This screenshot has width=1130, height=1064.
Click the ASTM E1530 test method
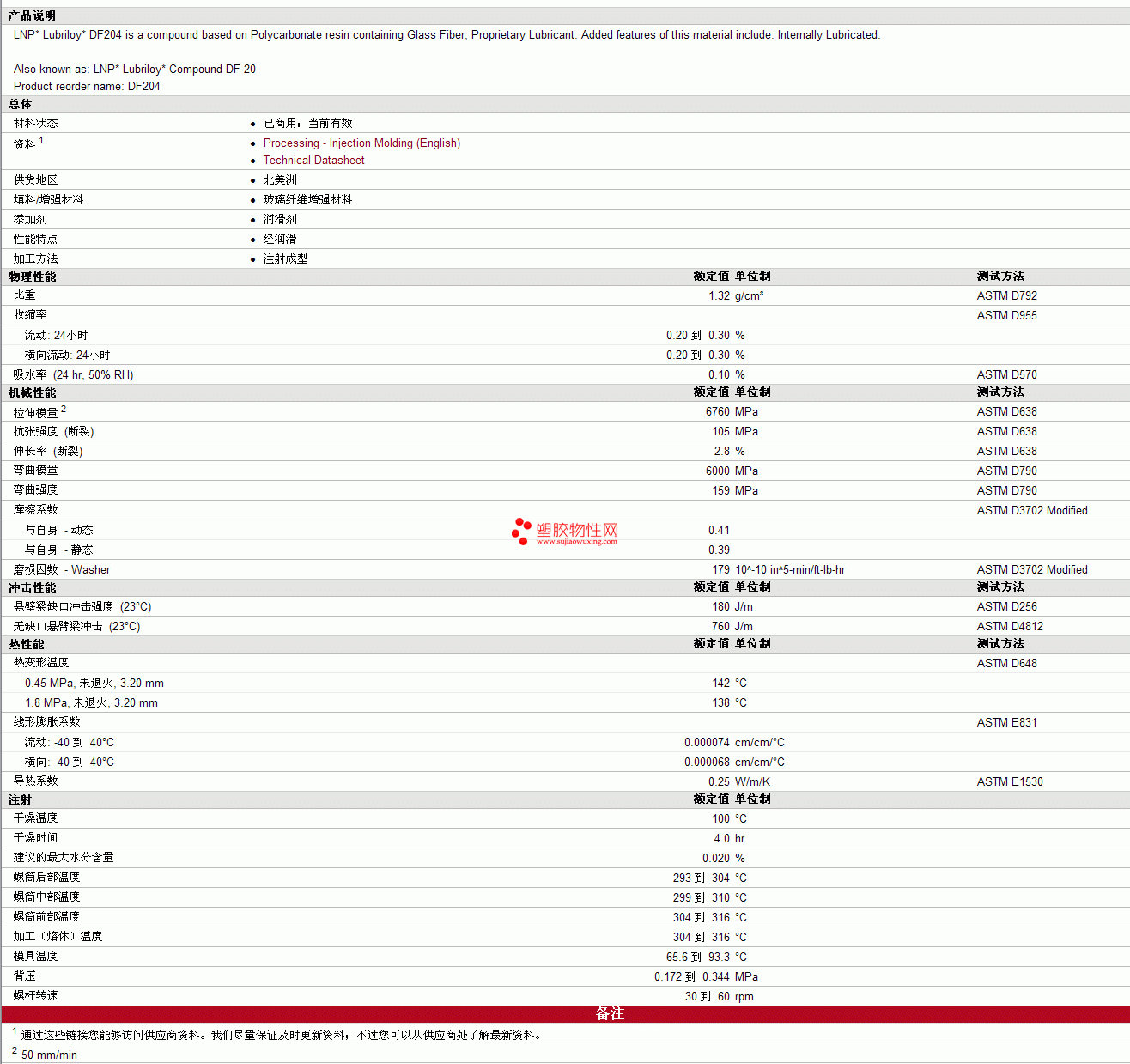point(1010,782)
